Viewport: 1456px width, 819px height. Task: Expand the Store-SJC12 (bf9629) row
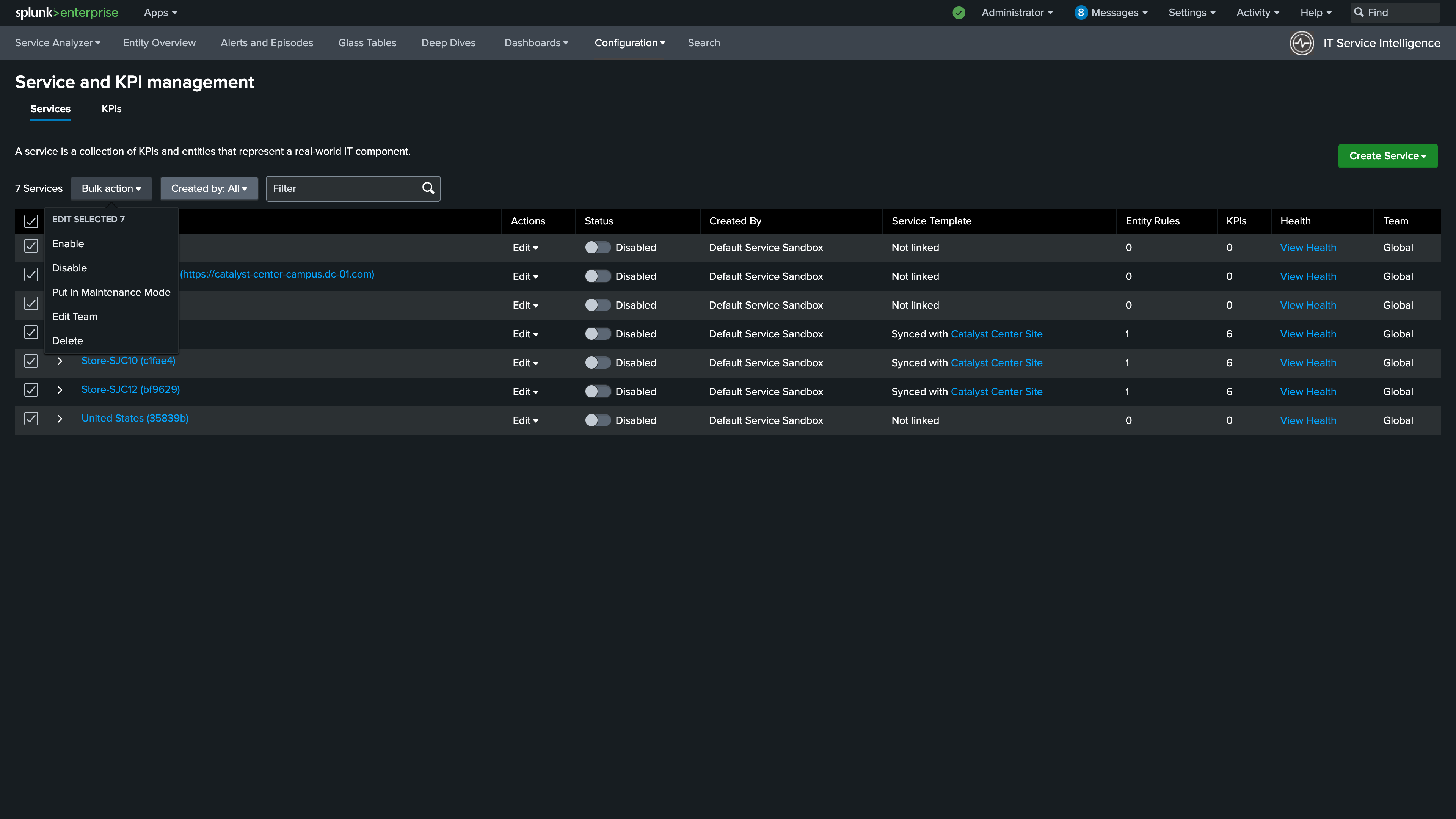click(60, 389)
